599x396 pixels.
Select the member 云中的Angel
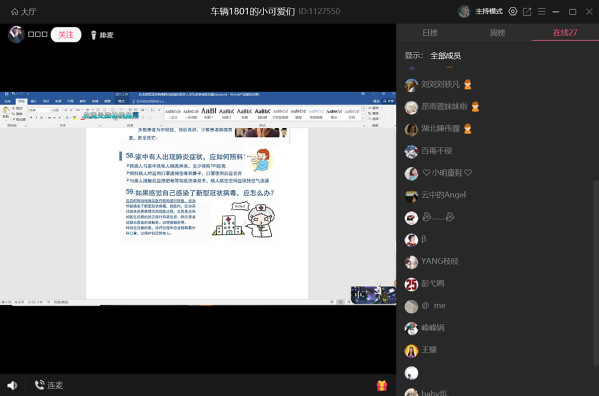(443, 195)
